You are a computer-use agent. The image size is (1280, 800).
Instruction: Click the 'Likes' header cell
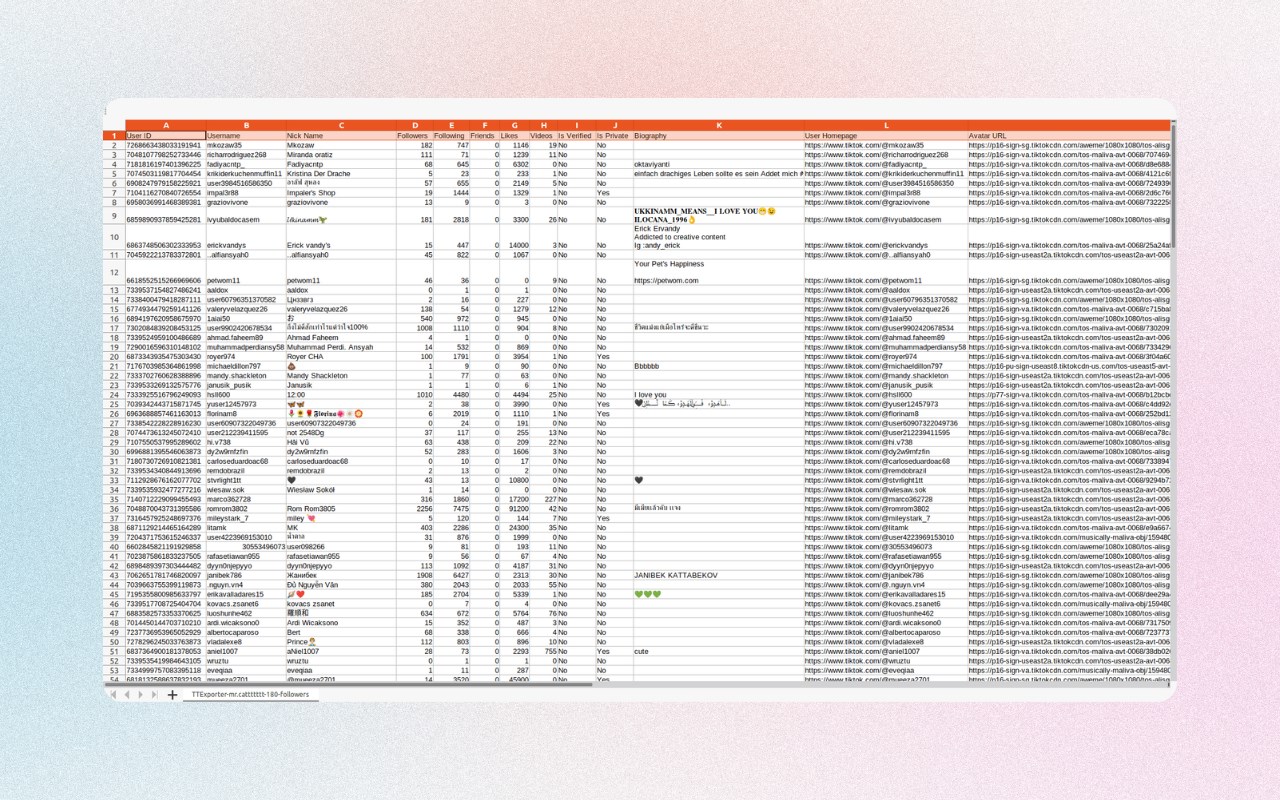point(514,136)
